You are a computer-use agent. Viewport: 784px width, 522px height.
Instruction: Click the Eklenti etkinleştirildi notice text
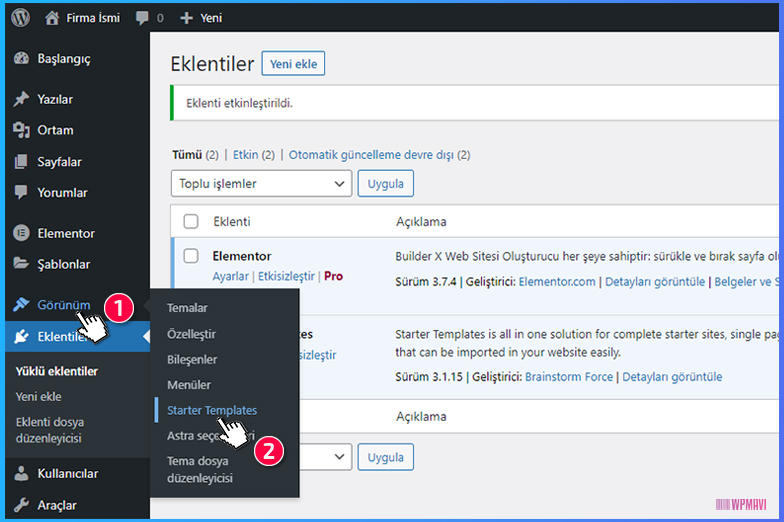click(x=240, y=103)
